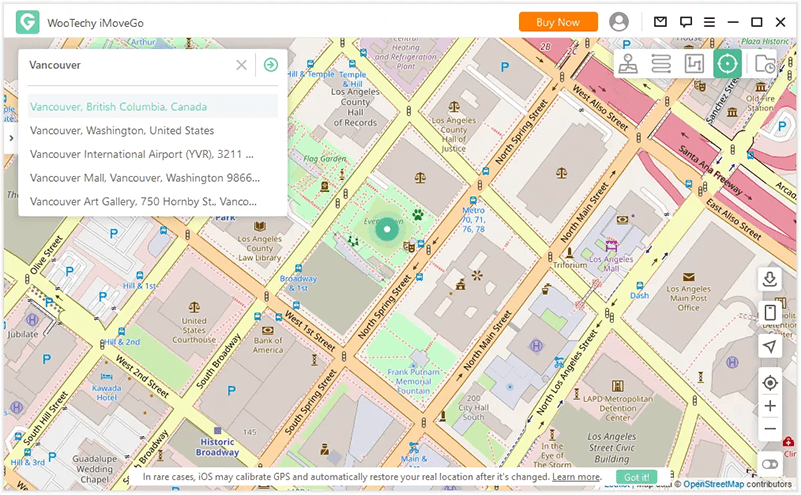Expand the collapsed left side panel
801x495 pixels.
click(x=10, y=138)
